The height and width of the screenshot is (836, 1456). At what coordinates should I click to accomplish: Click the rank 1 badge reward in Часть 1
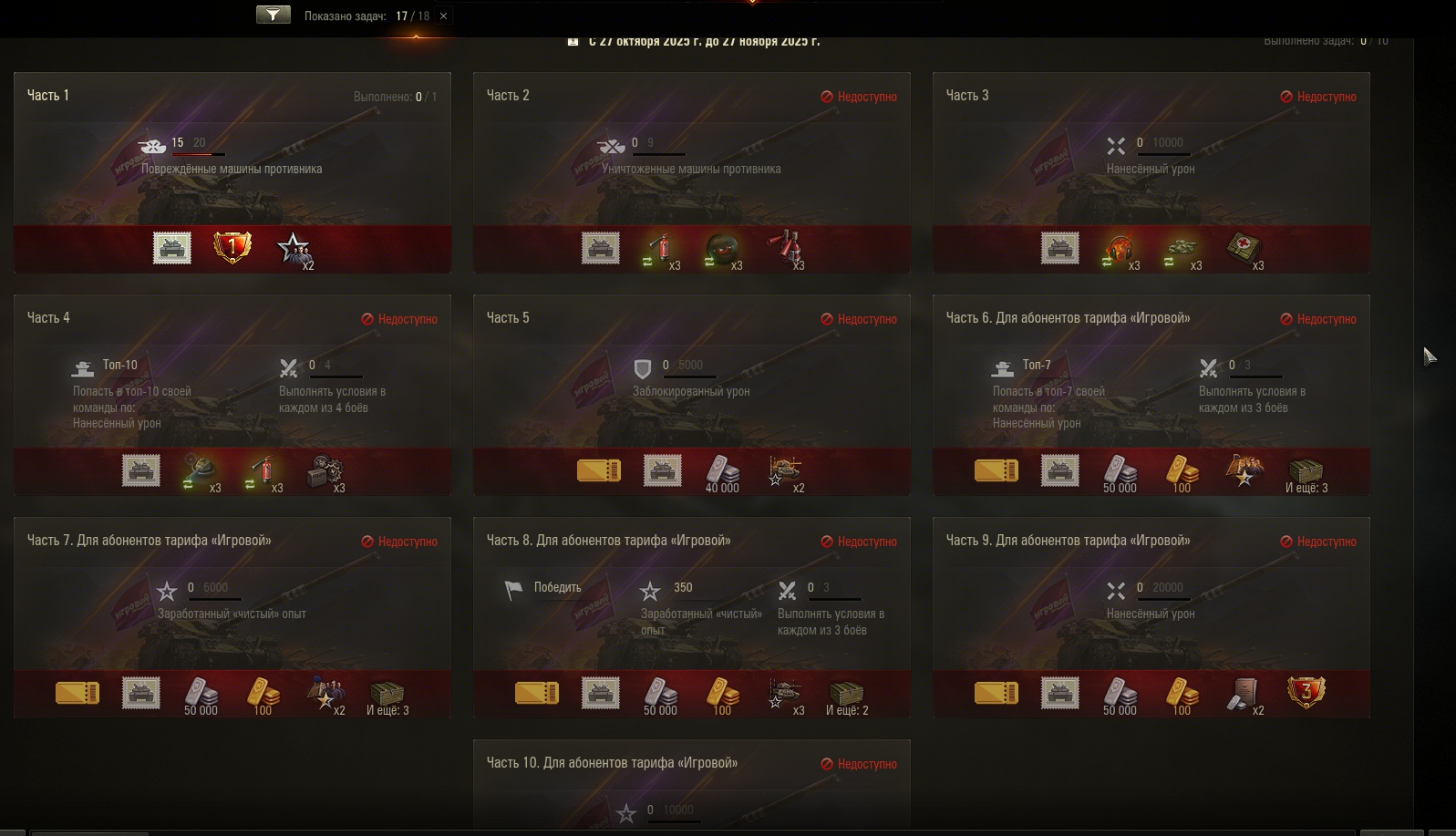(x=232, y=247)
